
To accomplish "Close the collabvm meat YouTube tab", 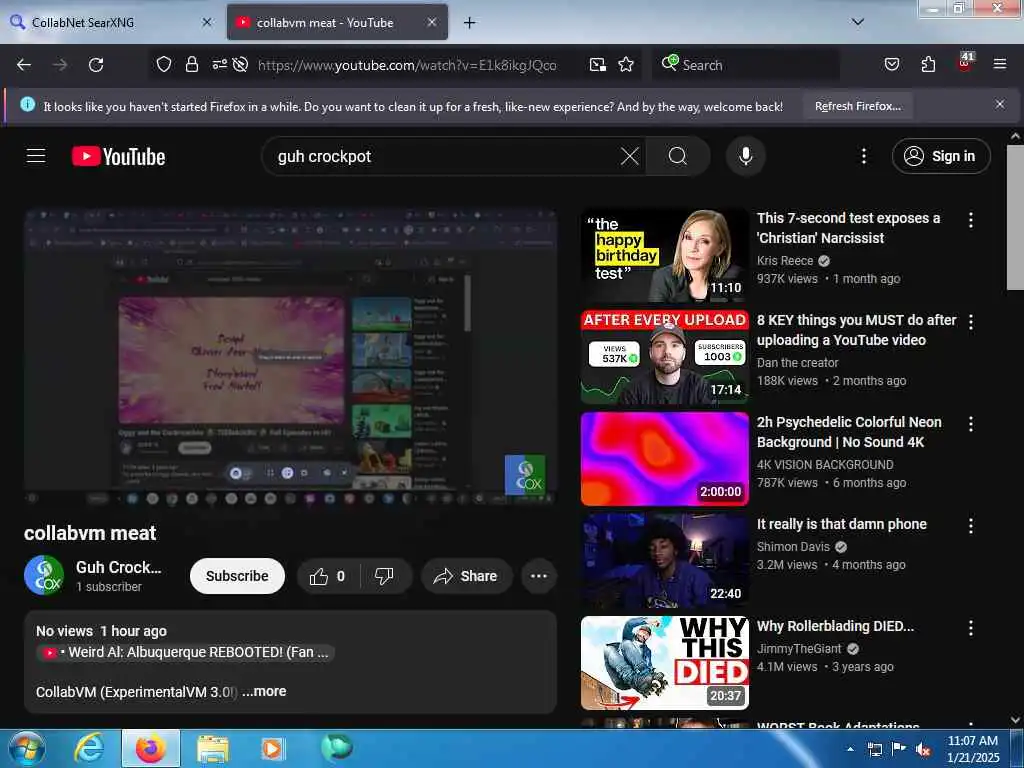I will [x=432, y=22].
